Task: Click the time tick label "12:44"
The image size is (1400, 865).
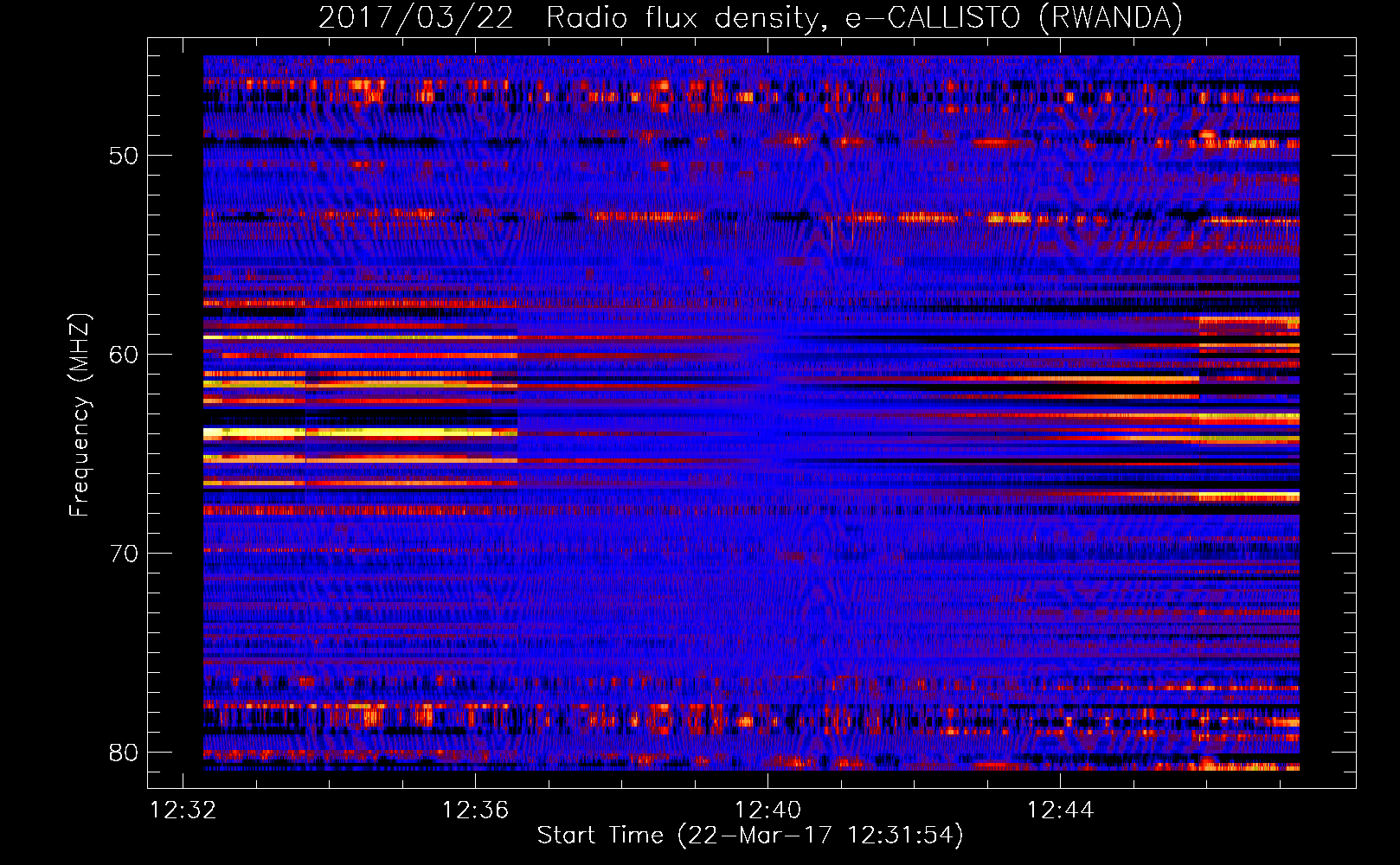Action: [1060, 811]
